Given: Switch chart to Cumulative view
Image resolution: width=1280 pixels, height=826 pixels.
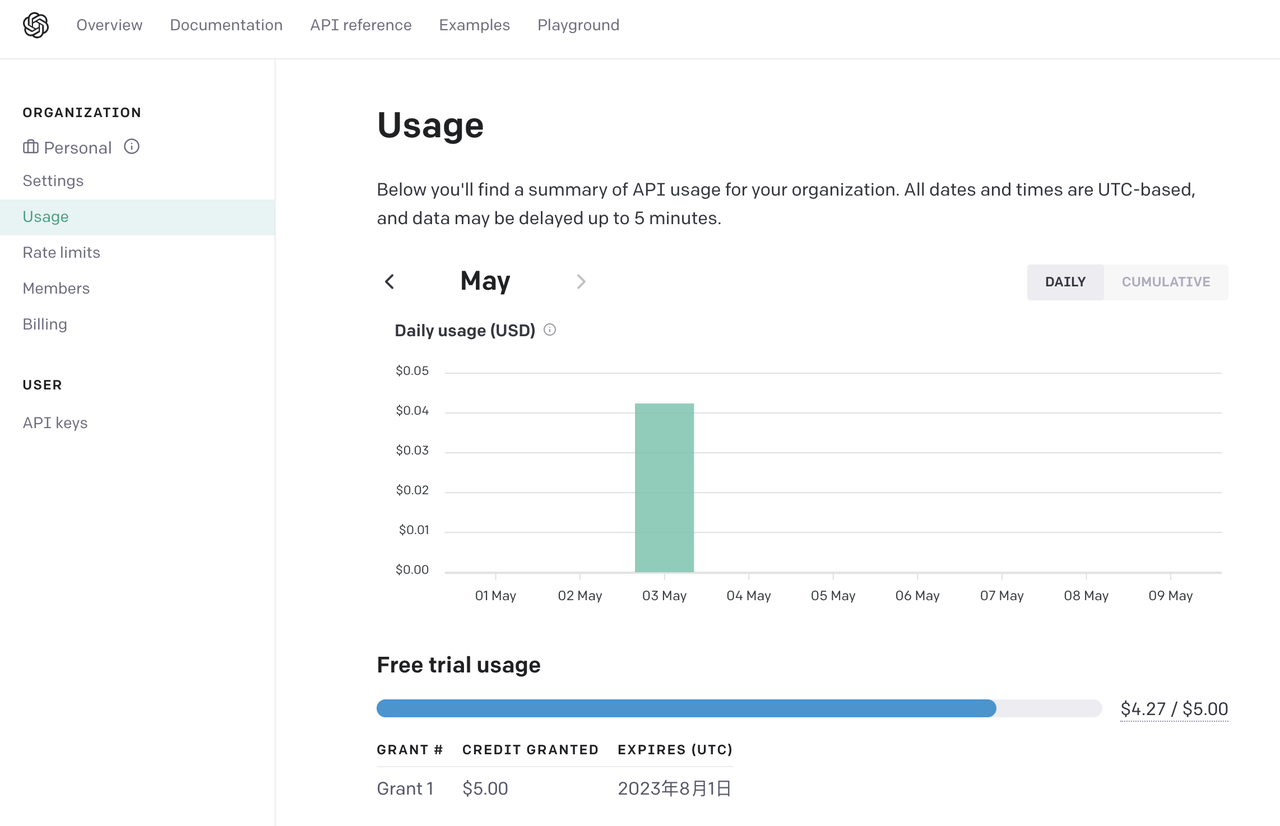Looking at the screenshot, I should point(1166,282).
